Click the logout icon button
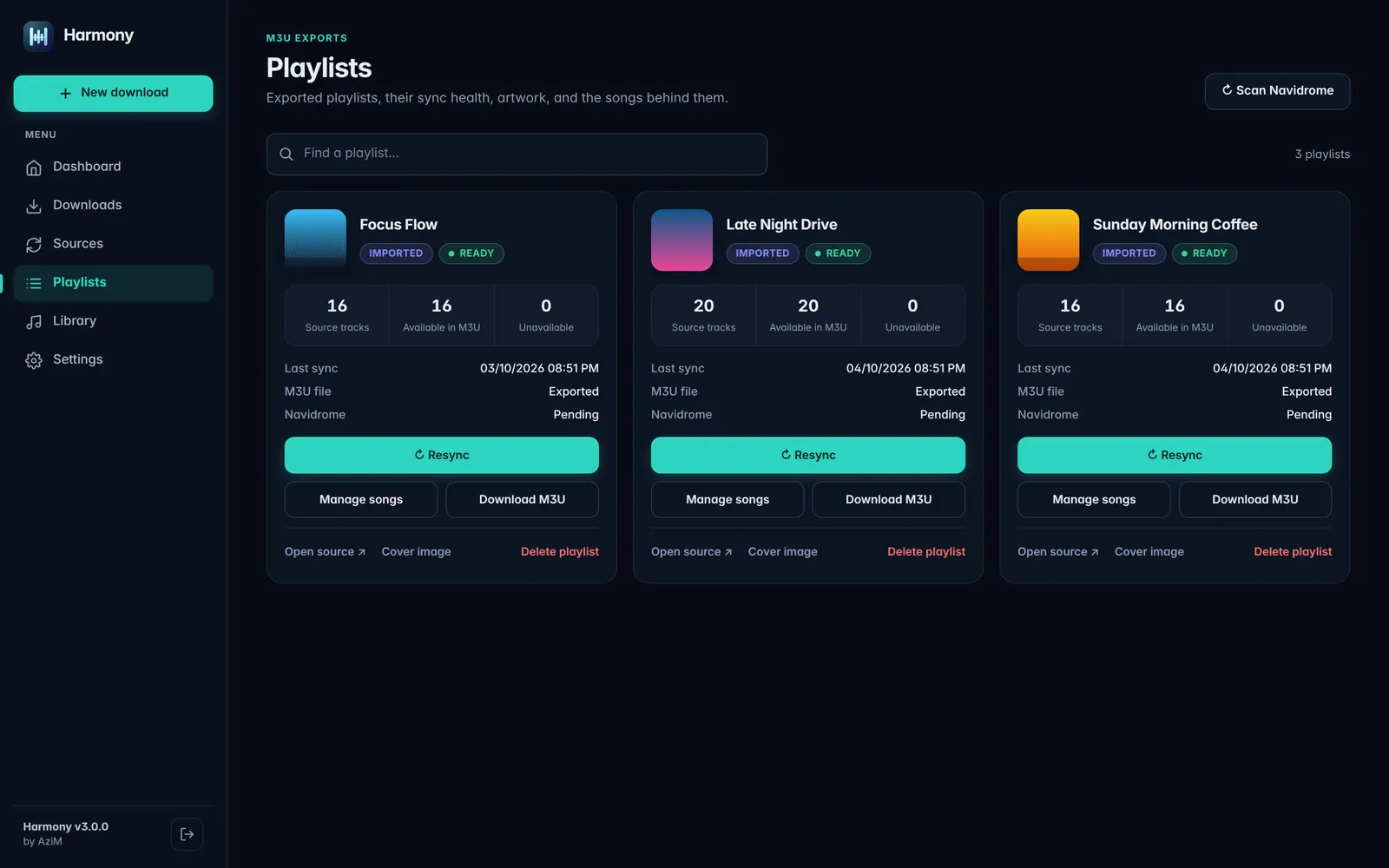The height and width of the screenshot is (868, 1389). [187, 834]
